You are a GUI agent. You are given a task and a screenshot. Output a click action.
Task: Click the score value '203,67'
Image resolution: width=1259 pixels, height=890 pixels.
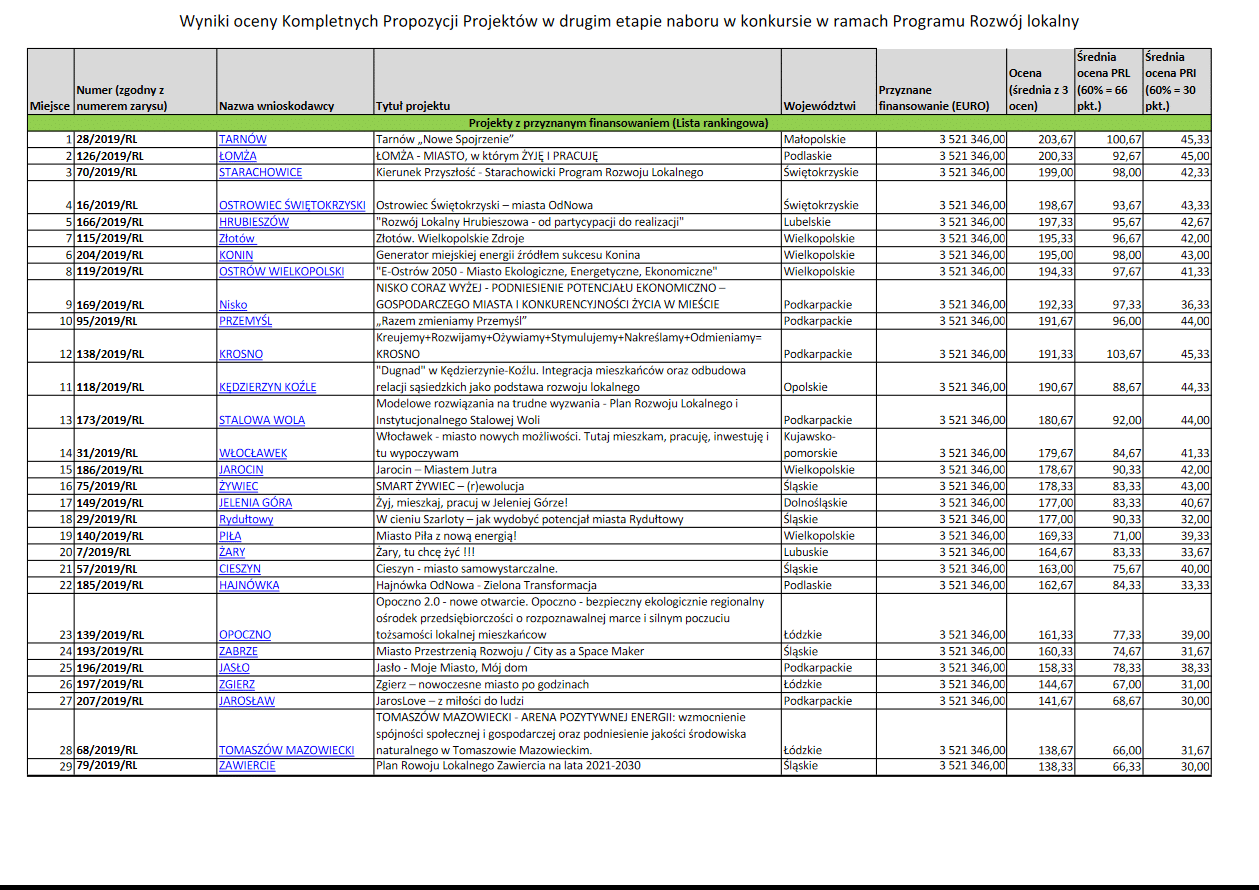(x=1056, y=139)
